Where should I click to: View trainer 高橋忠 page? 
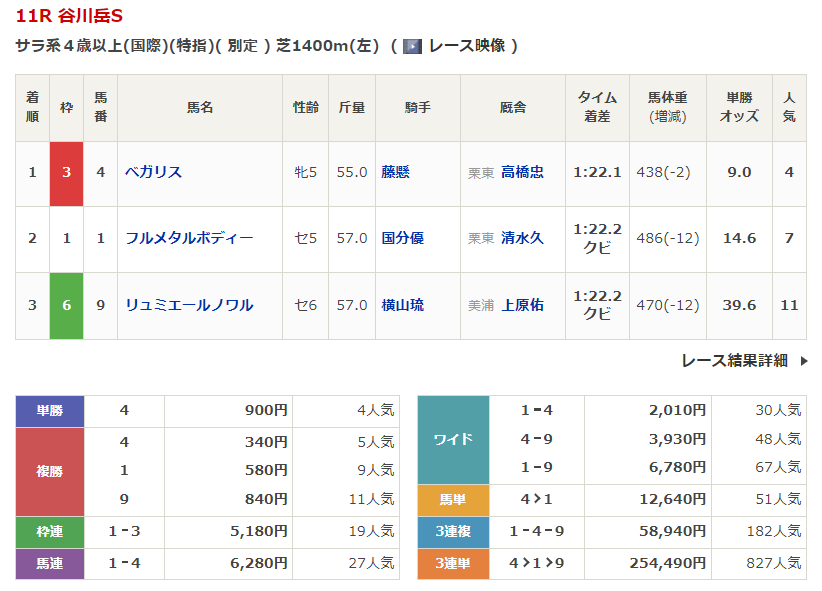(x=522, y=172)
